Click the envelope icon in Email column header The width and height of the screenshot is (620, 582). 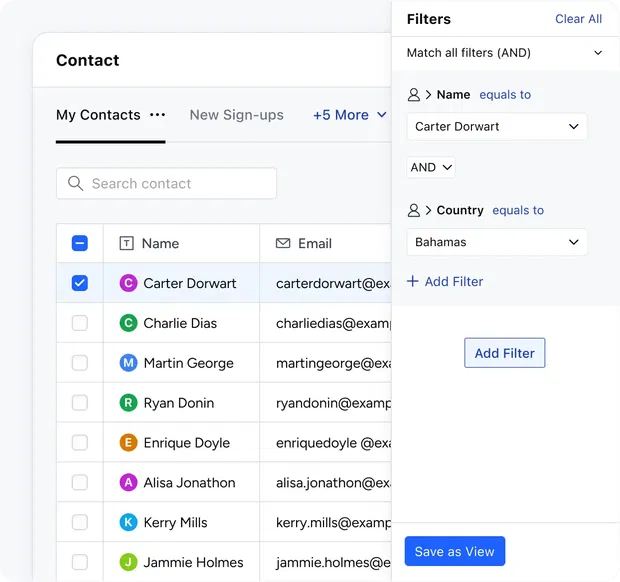pos(283,243)
